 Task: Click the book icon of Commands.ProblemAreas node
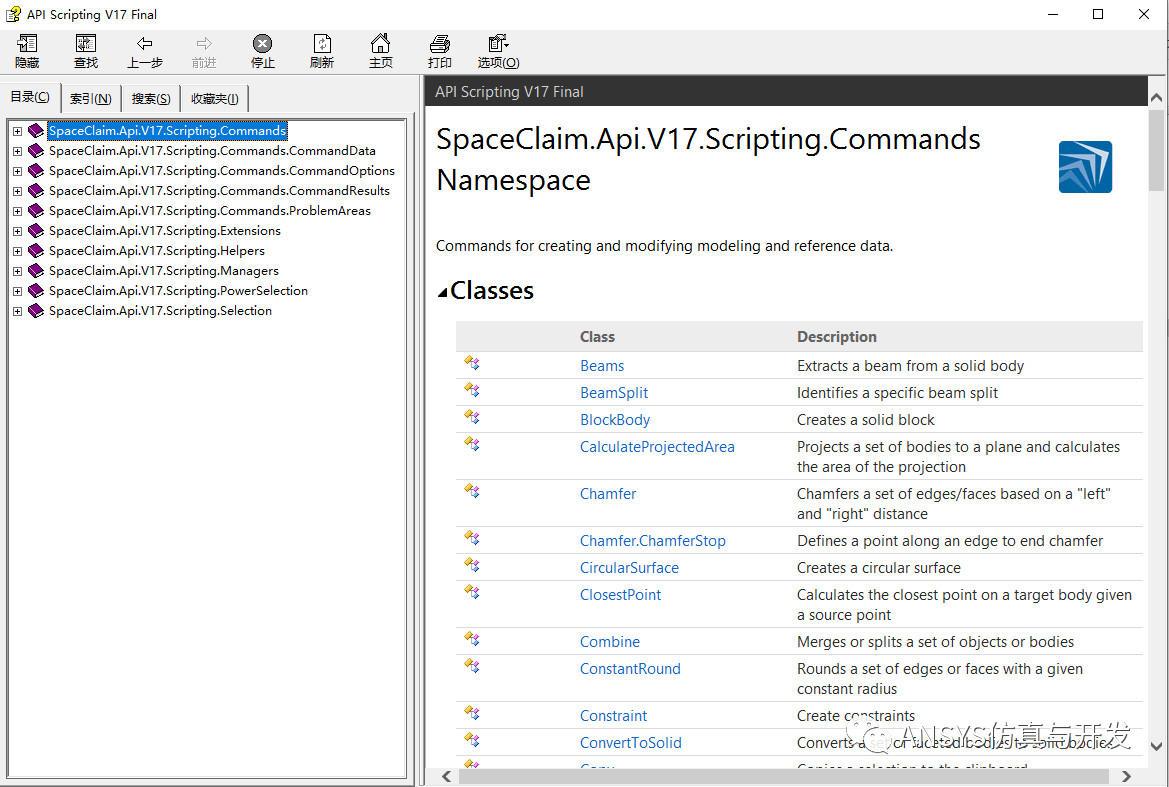click(x=36, y=211)
